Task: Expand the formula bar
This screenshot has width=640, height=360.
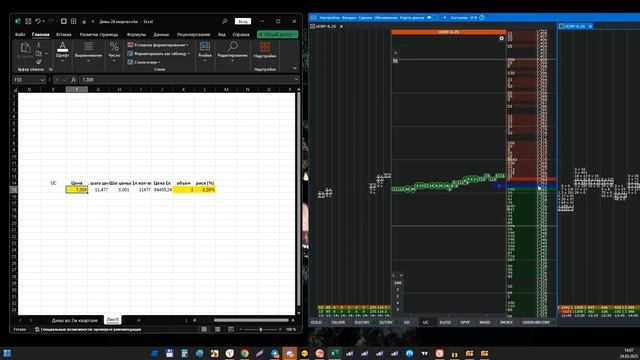Action: tap(296, 80)
